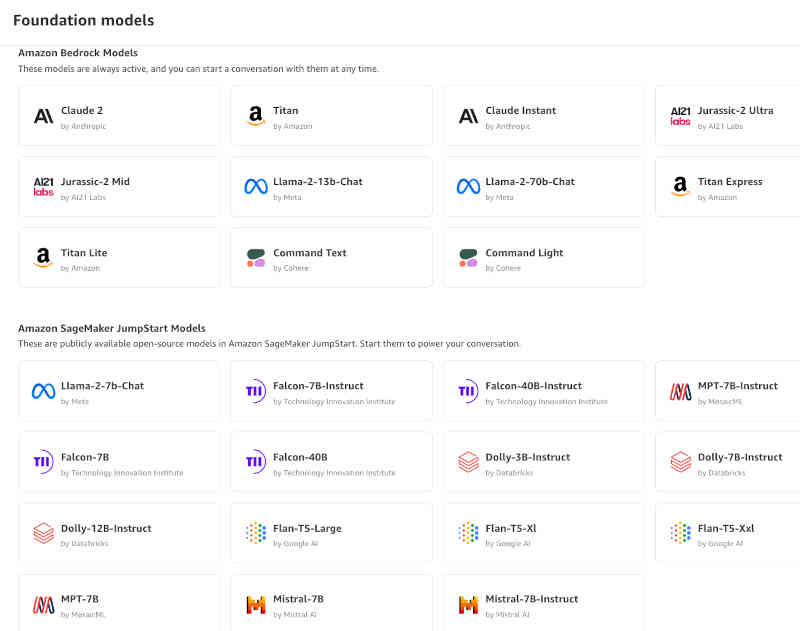Select the MPT-7B model name
The width and height of the screenshot is (800, 631).
click(80, 599)
